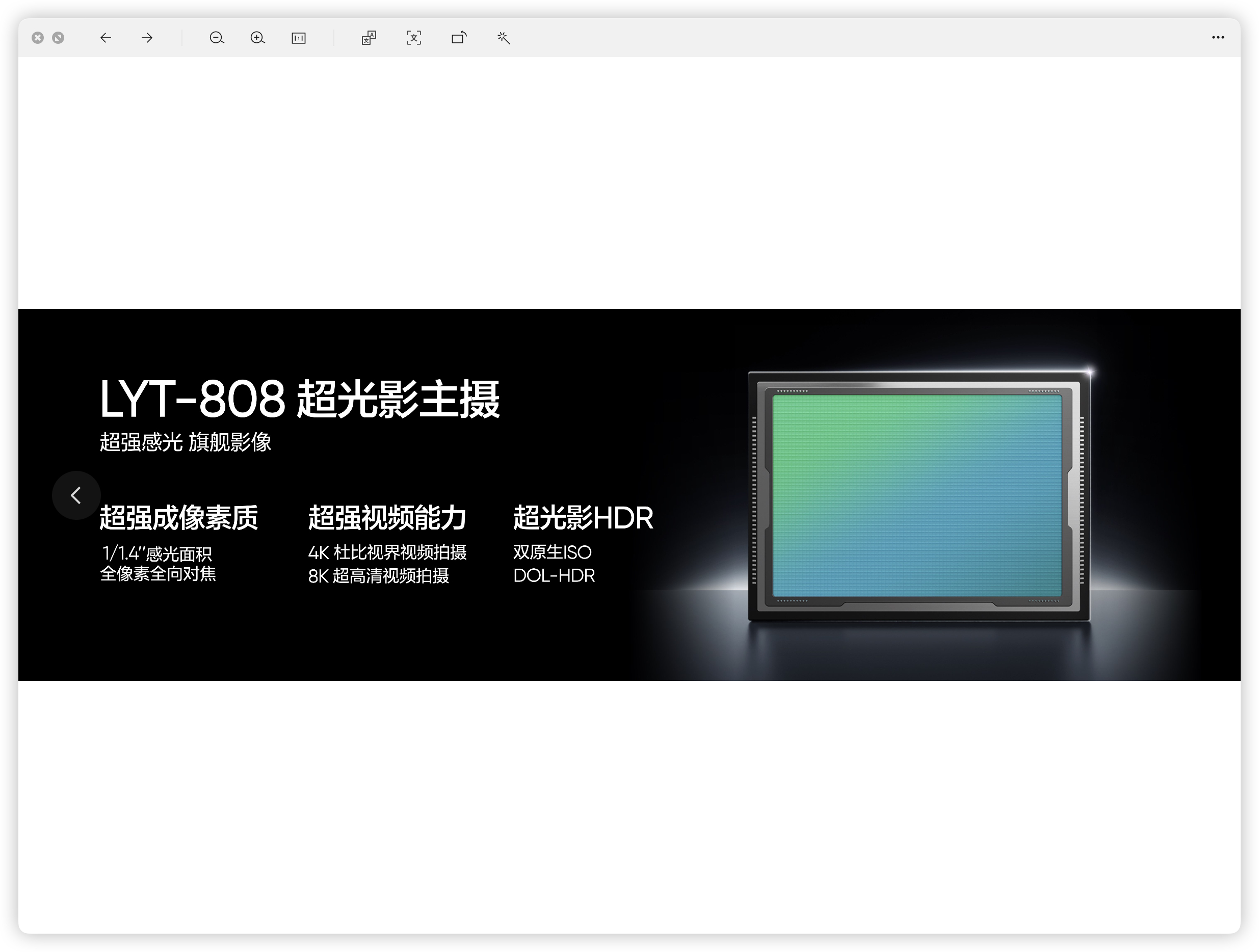
Task: Show image at 1:1 actual size
Action: [299, 38]
